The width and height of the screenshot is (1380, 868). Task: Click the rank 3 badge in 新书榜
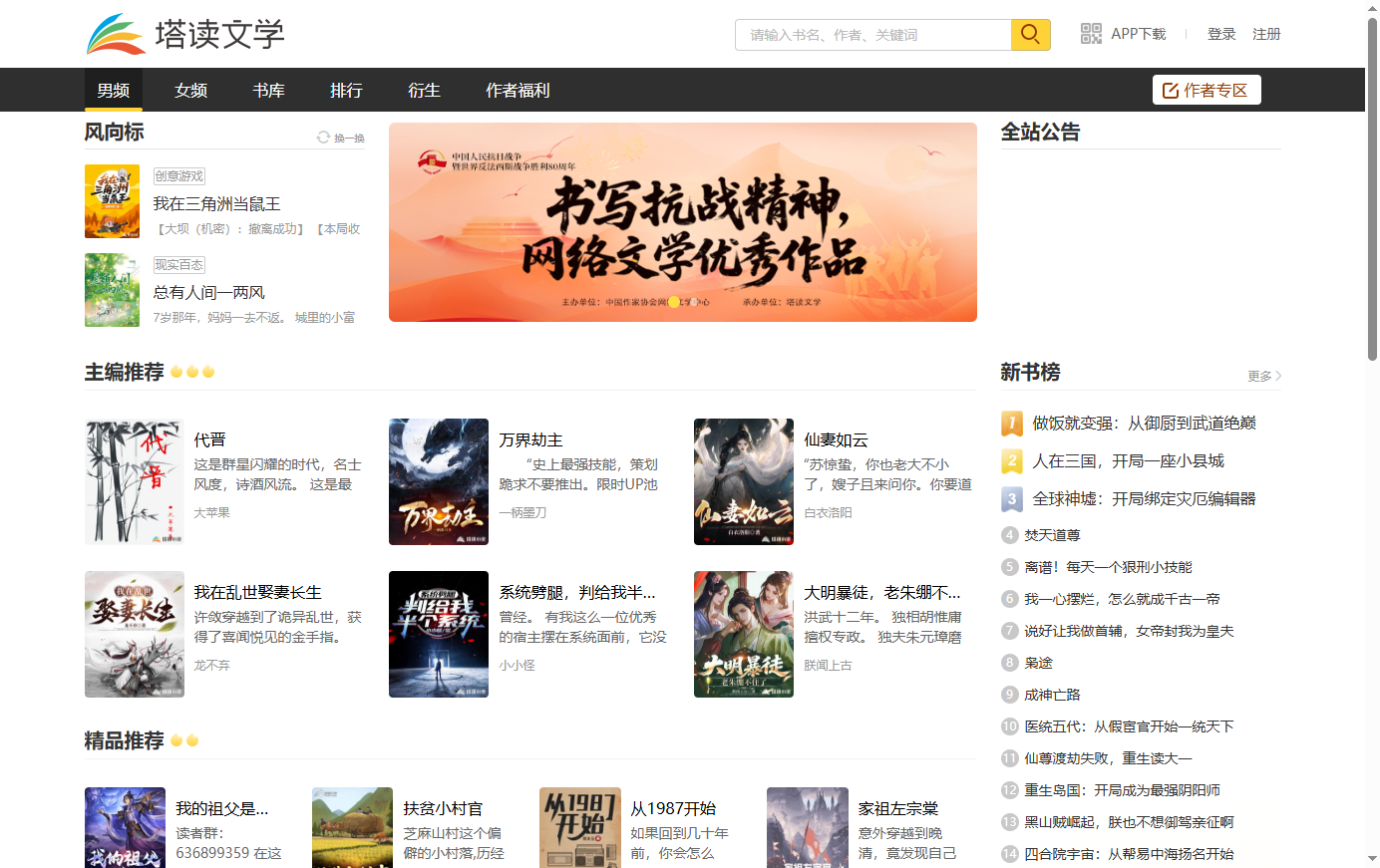1011,499
